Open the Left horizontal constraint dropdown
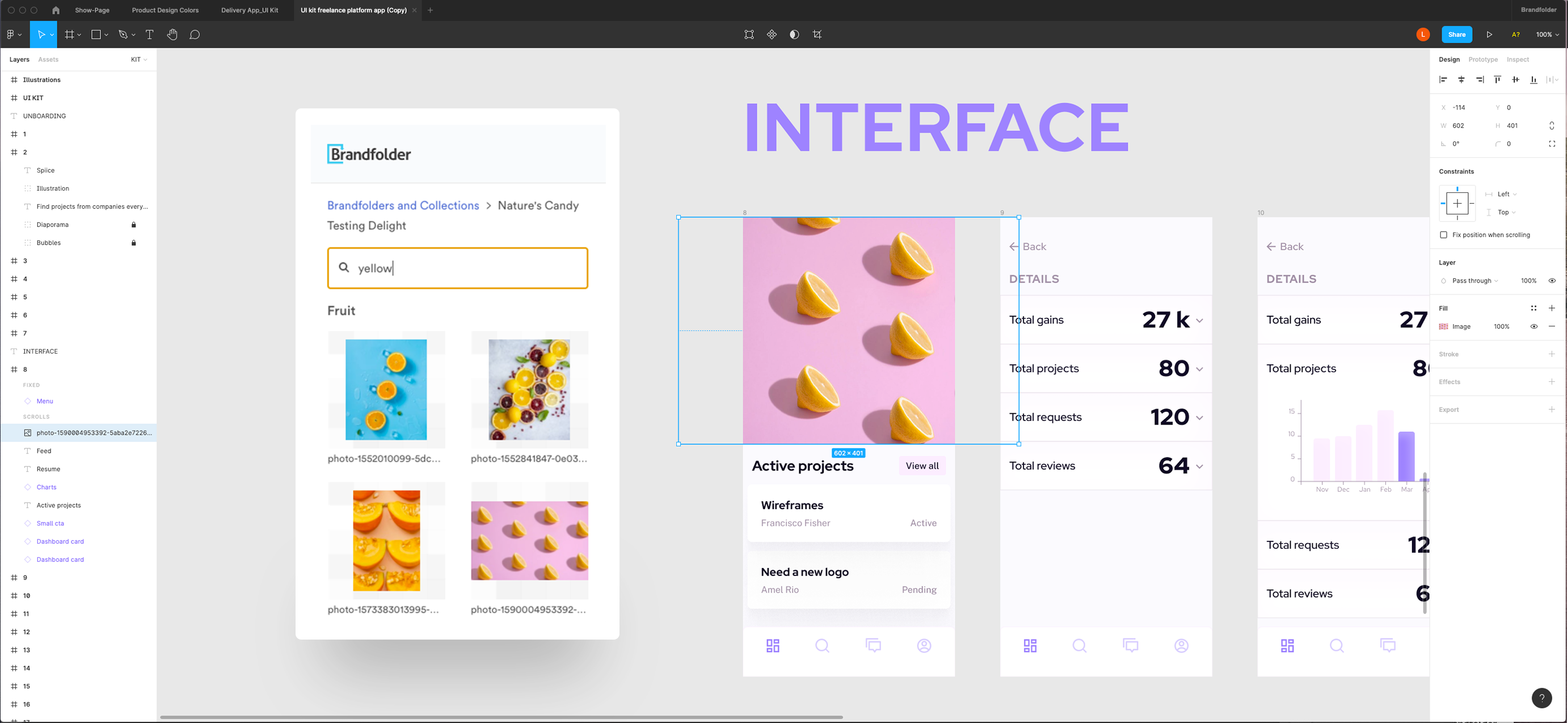 click(x=1504, y=194)
